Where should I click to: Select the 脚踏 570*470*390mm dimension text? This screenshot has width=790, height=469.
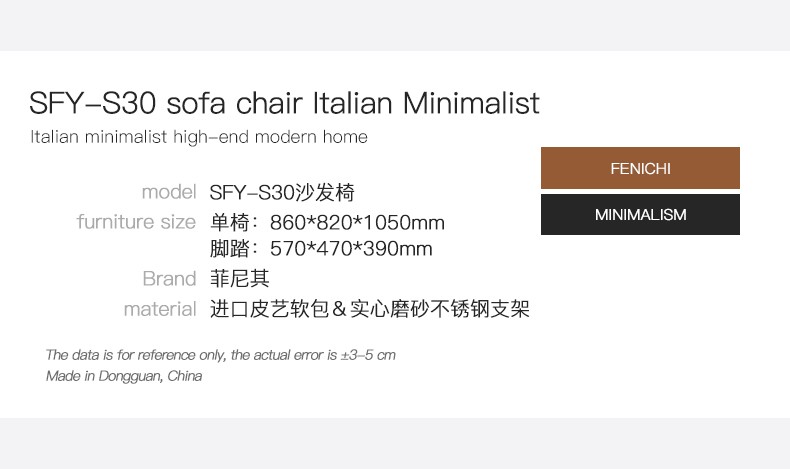click(321, 248)
